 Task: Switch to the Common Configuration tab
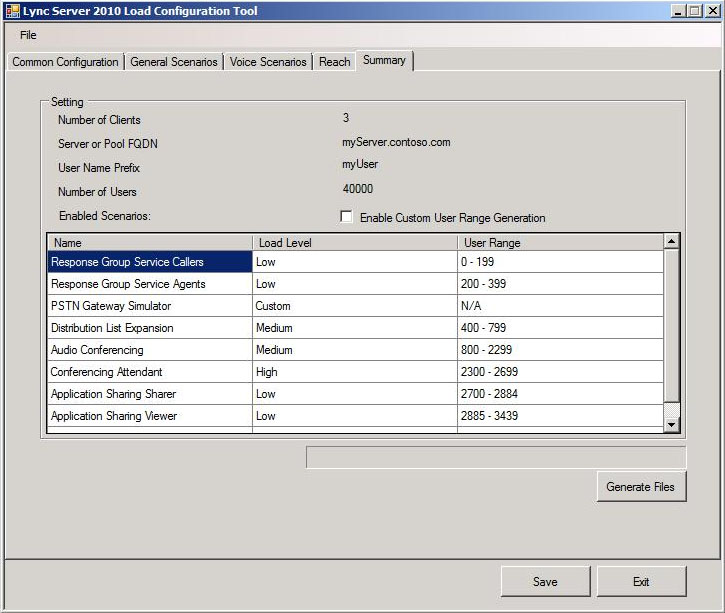65,62
